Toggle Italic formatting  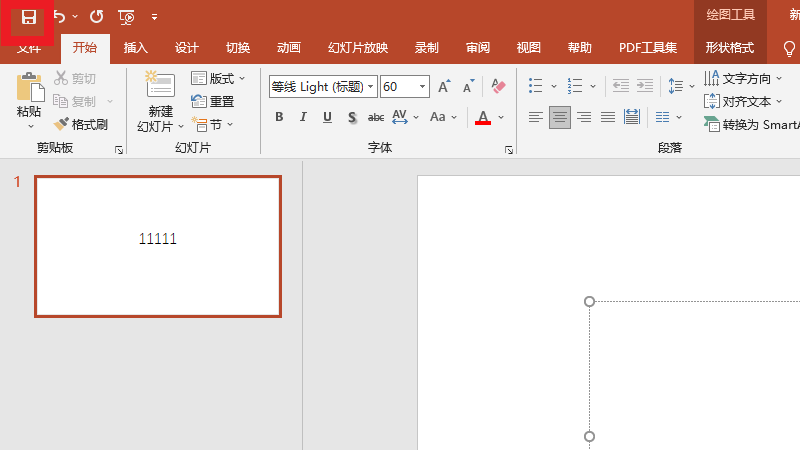(x=303, y=118)
